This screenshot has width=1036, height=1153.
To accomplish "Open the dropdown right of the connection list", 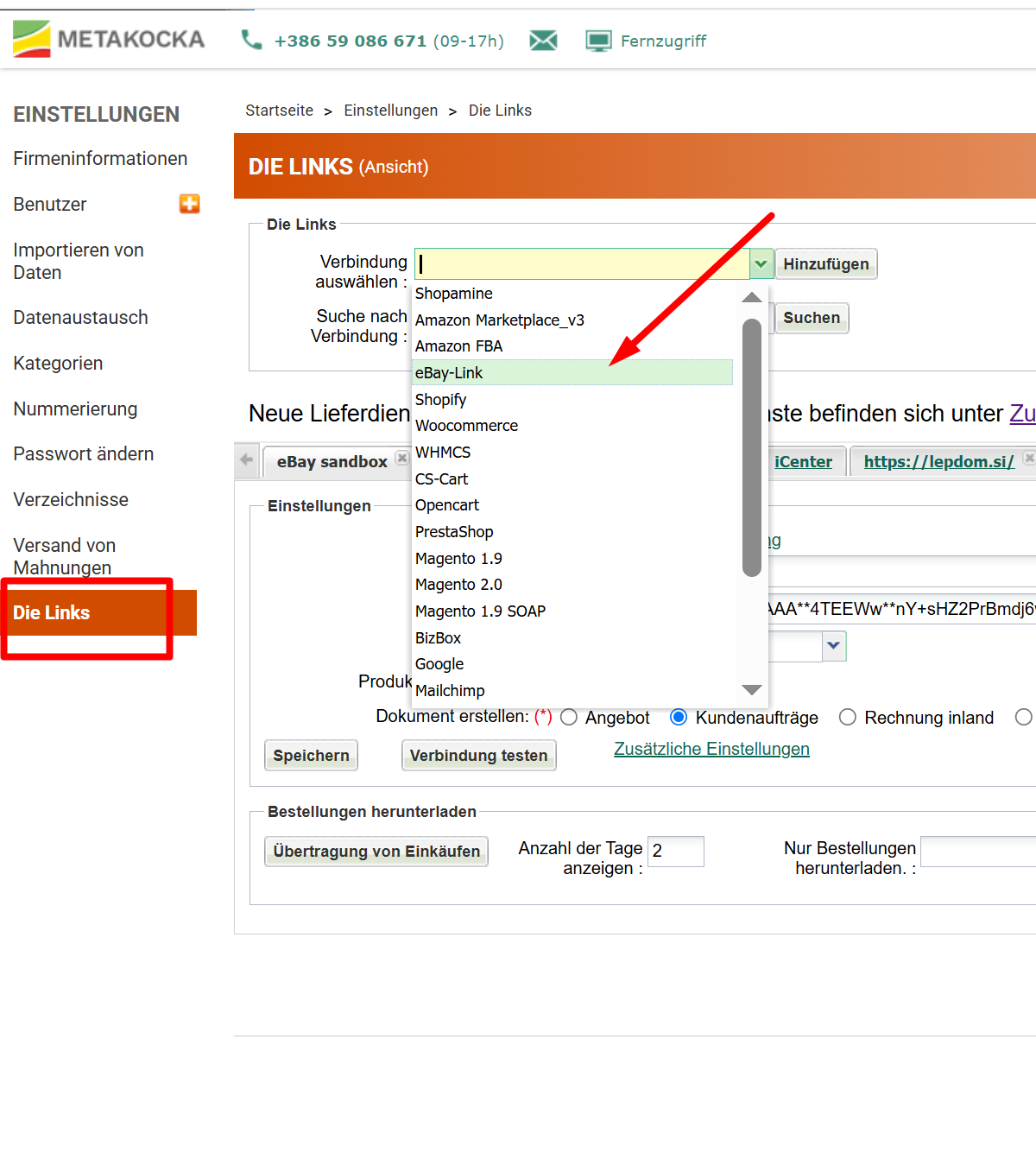I will (834, 646).
